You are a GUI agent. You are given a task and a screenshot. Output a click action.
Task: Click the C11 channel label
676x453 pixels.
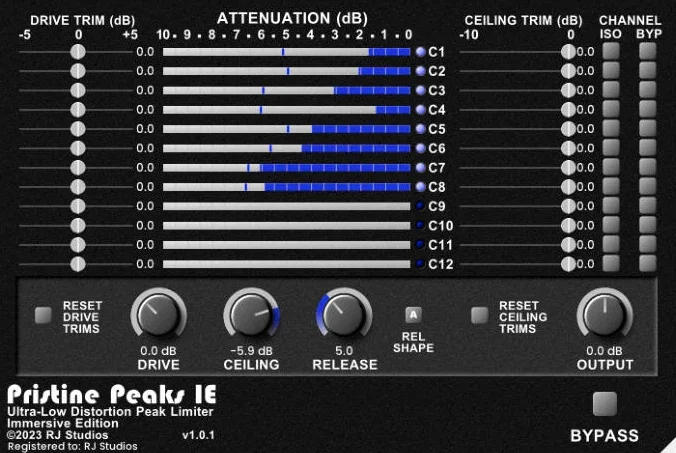(441, 245)
